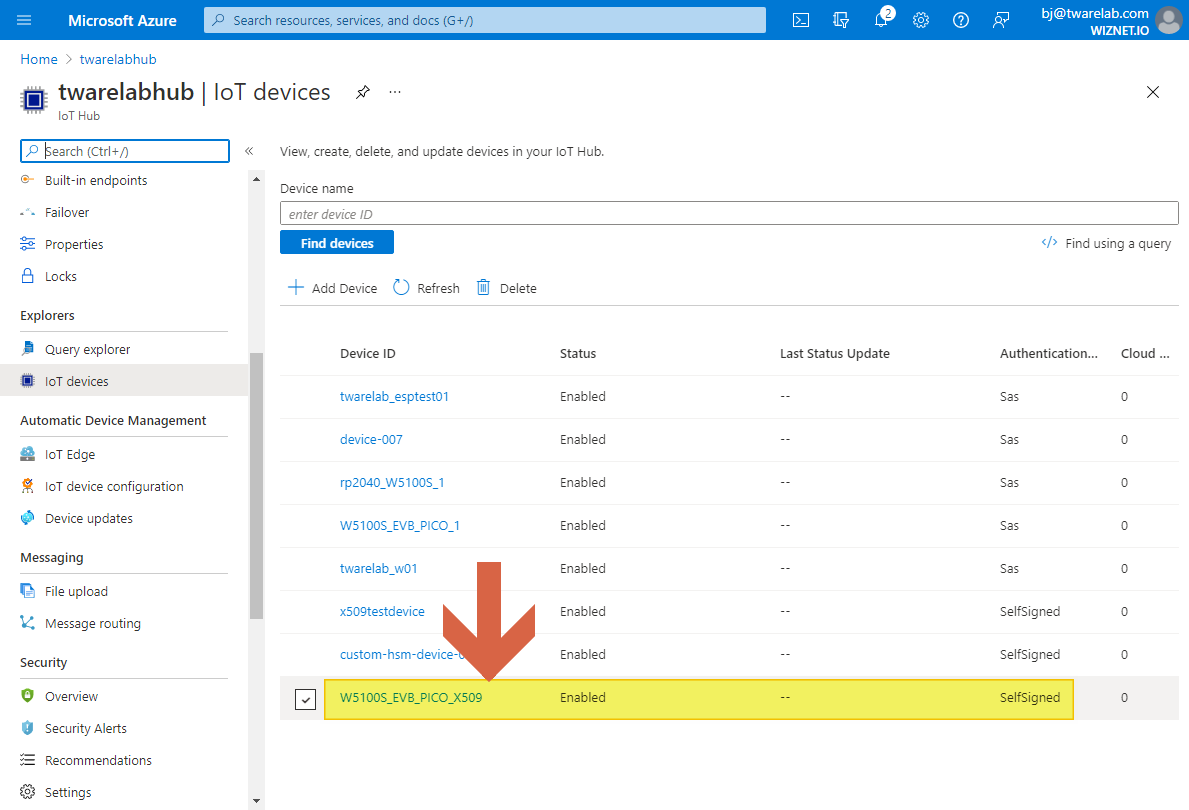Viewport: 1189px width, 810px height.
Task: Click Delete in the toolbar
Action: point(507,288)
